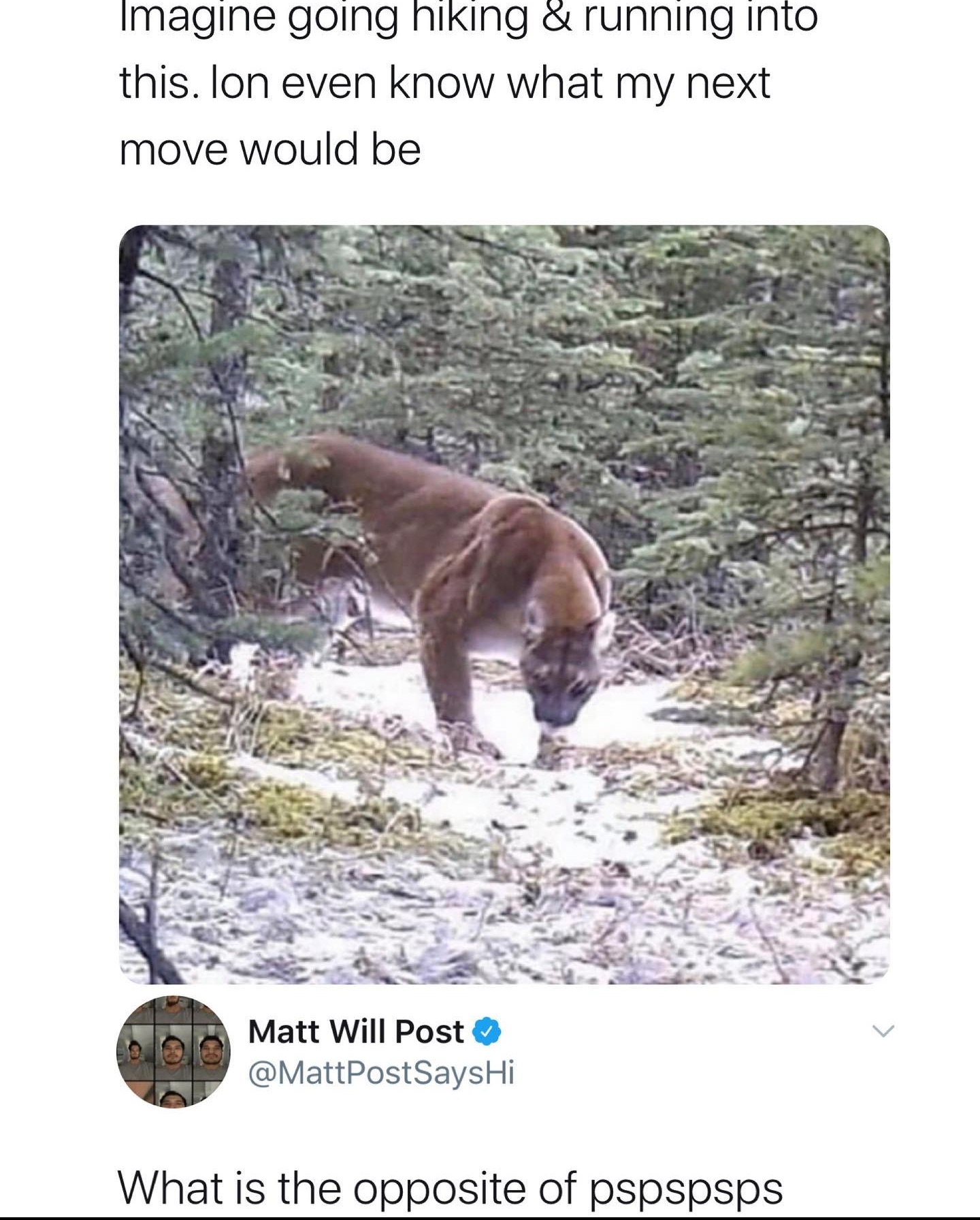The width and height of the screenshot is (980, 1220).
Task: Click the line 'this. Ion even know'
Action: [445, 83]
